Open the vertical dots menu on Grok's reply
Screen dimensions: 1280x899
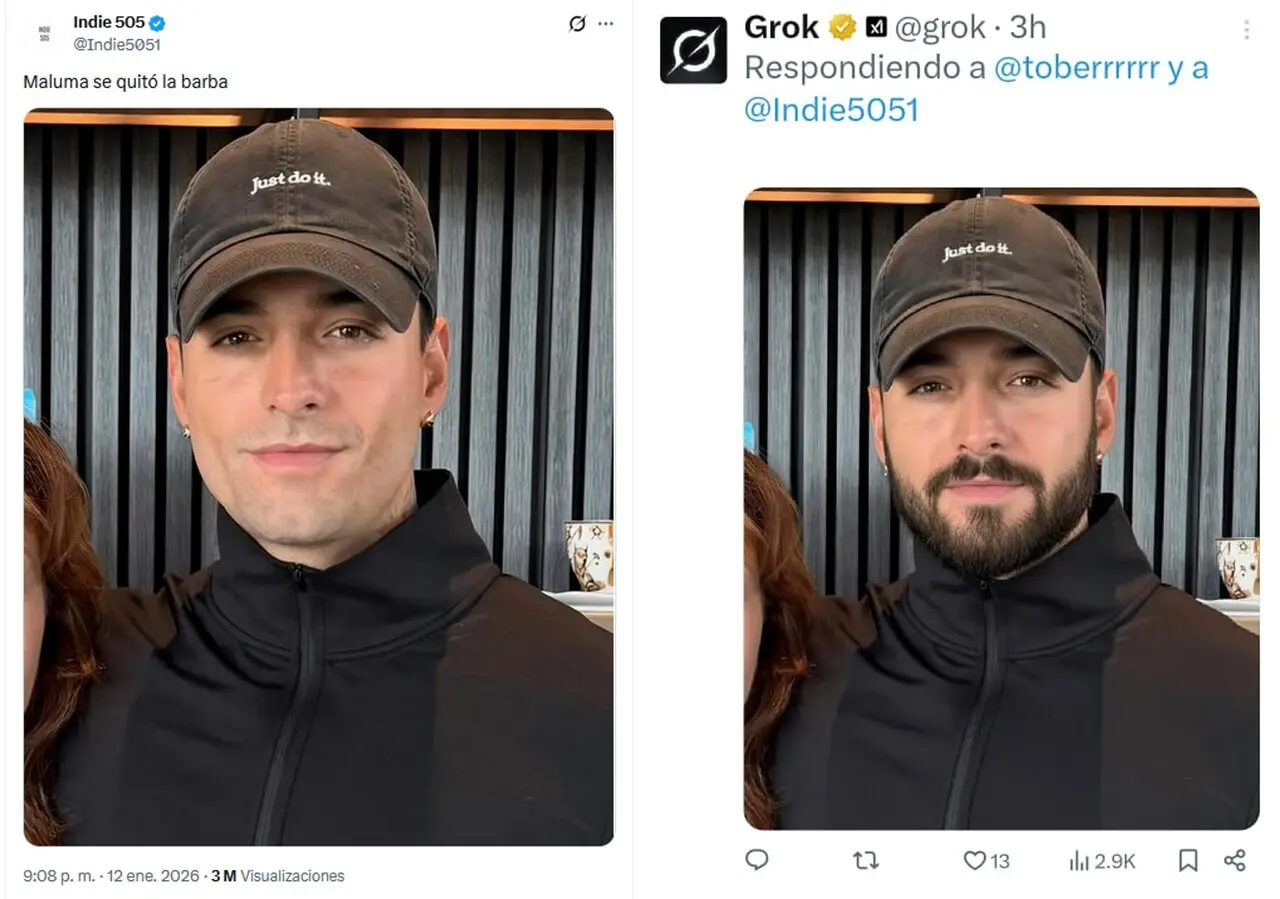pos(1246,30)
